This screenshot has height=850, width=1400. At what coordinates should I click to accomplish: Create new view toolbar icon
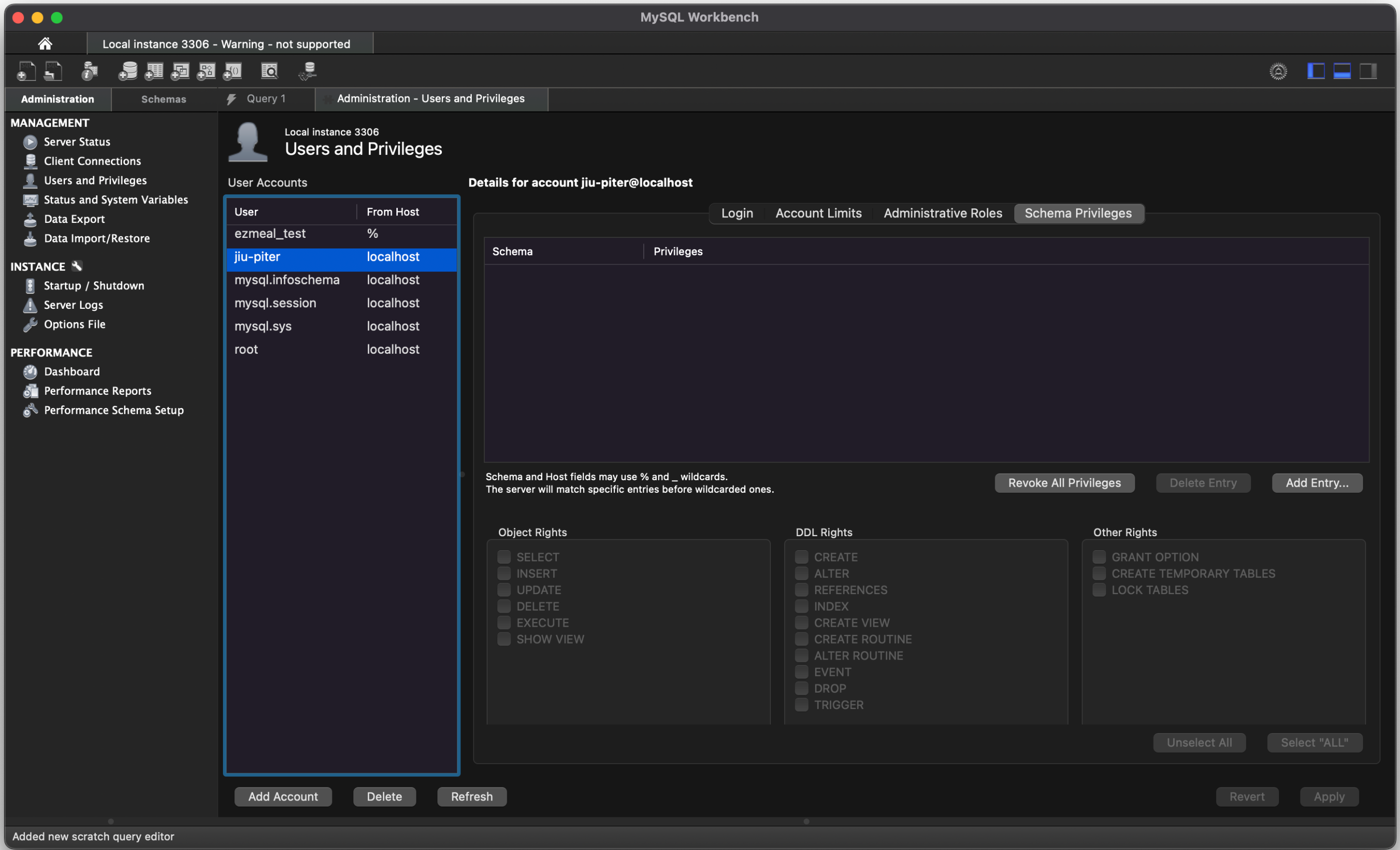pyautogui.click(x=179, y=71)
